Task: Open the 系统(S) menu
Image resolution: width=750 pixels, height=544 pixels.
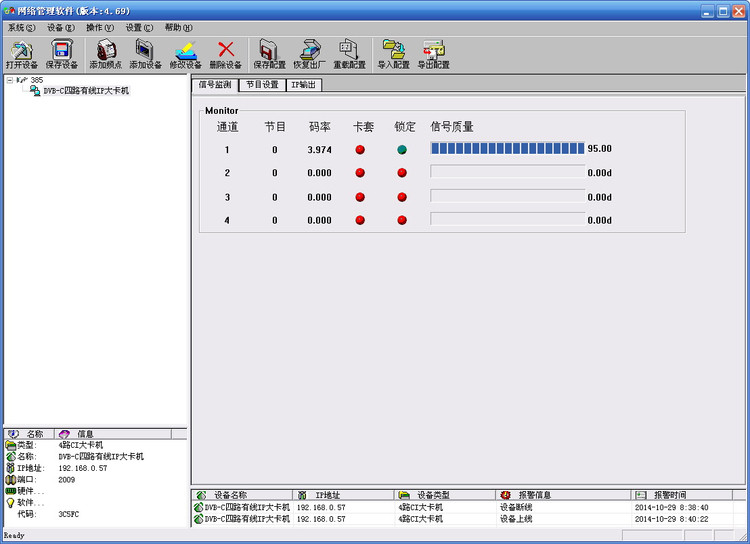Action: point(22,28)
